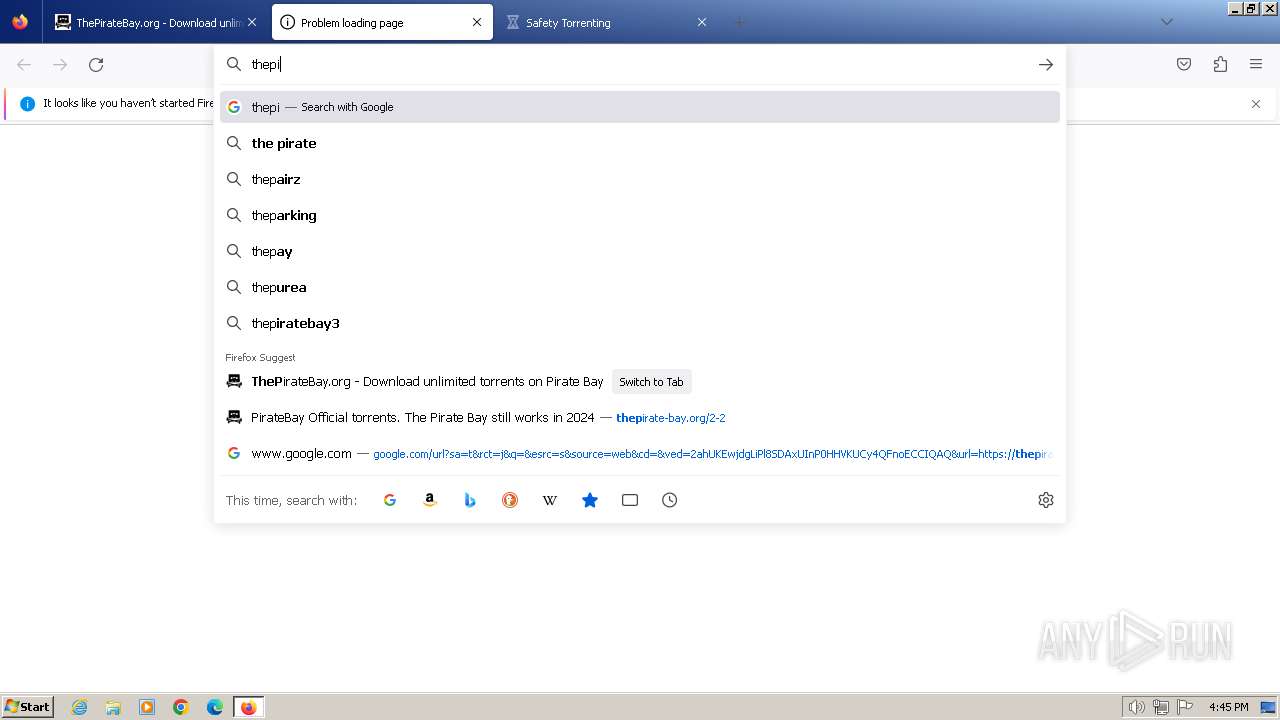Open the Windows Start menu
Screen dimensions: 1280x720
28,707
